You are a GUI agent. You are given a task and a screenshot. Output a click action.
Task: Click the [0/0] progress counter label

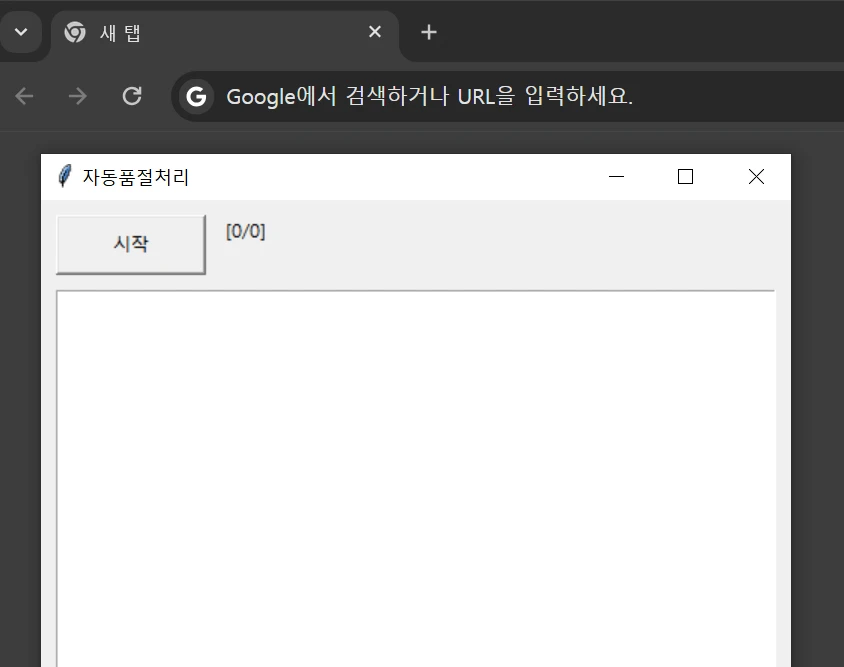(x=244, y=230)
